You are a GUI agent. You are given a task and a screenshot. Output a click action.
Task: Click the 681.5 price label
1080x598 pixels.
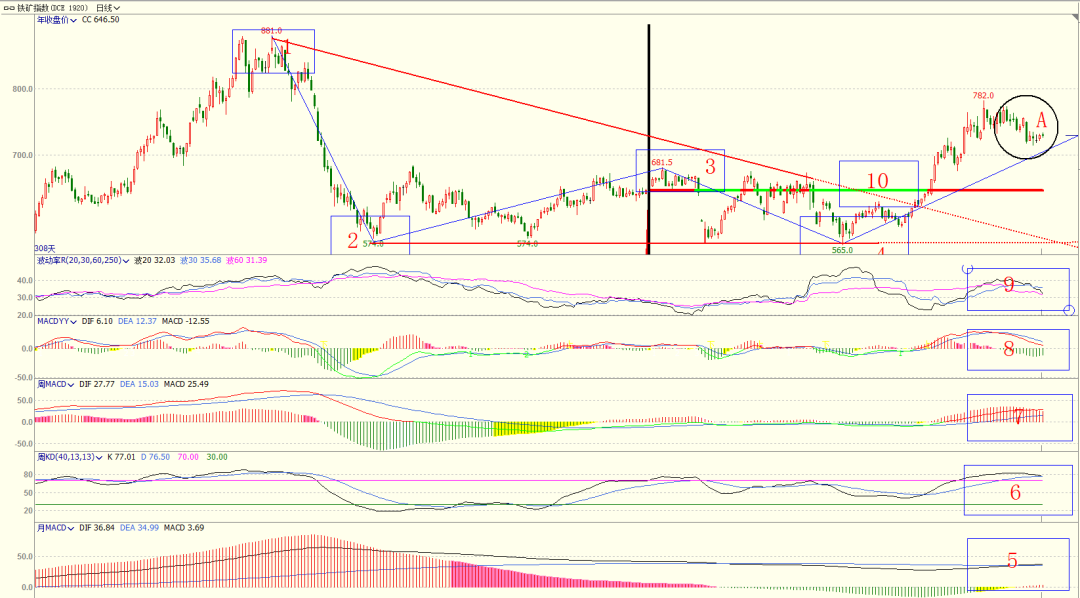[x=662, y=162]
